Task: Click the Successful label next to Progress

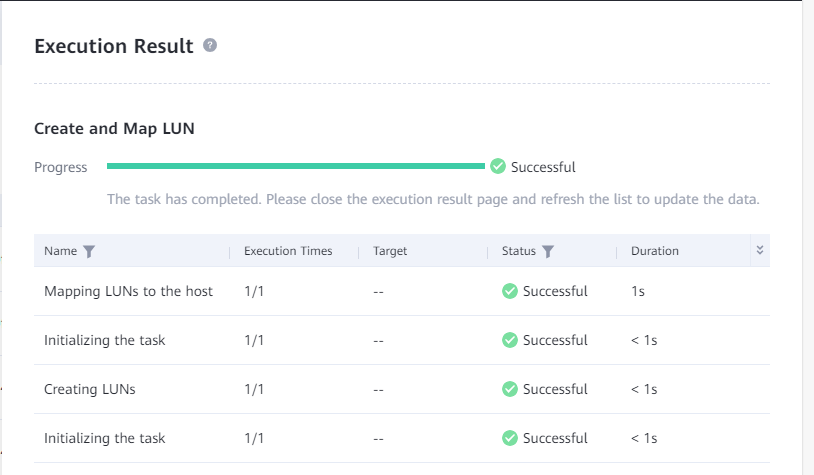Action: coord(543,167)
